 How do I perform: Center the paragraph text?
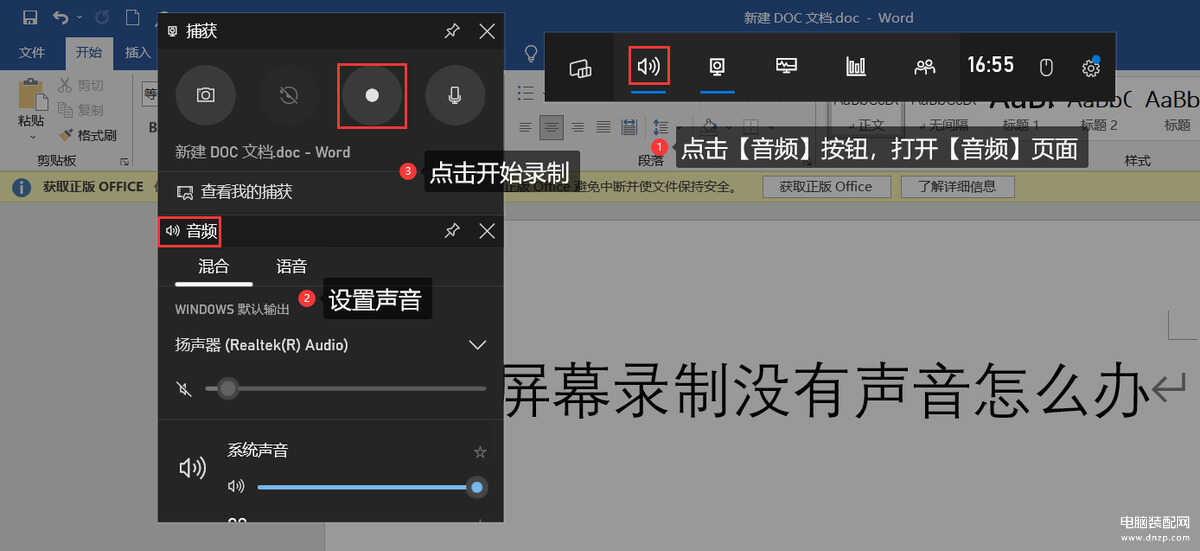click(550, 127)
